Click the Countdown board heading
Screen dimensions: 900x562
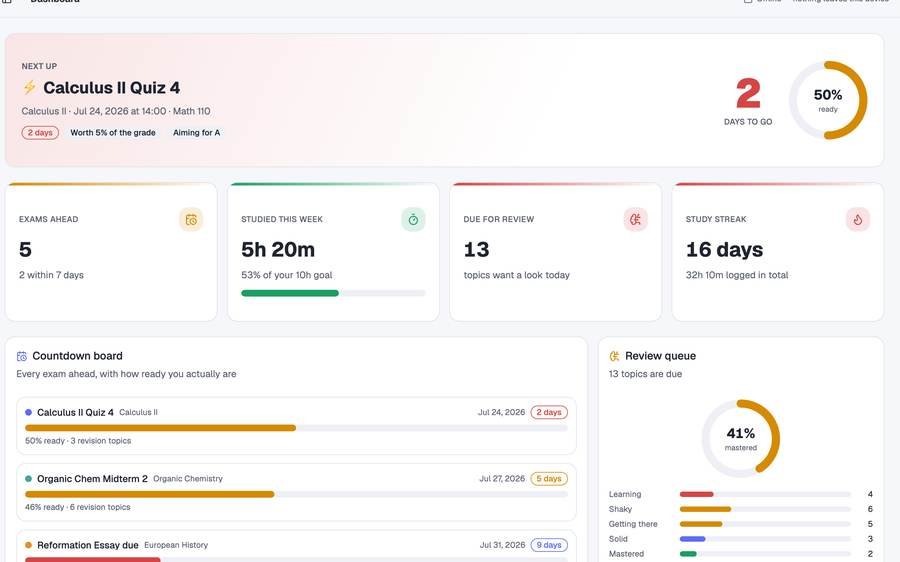77,356
